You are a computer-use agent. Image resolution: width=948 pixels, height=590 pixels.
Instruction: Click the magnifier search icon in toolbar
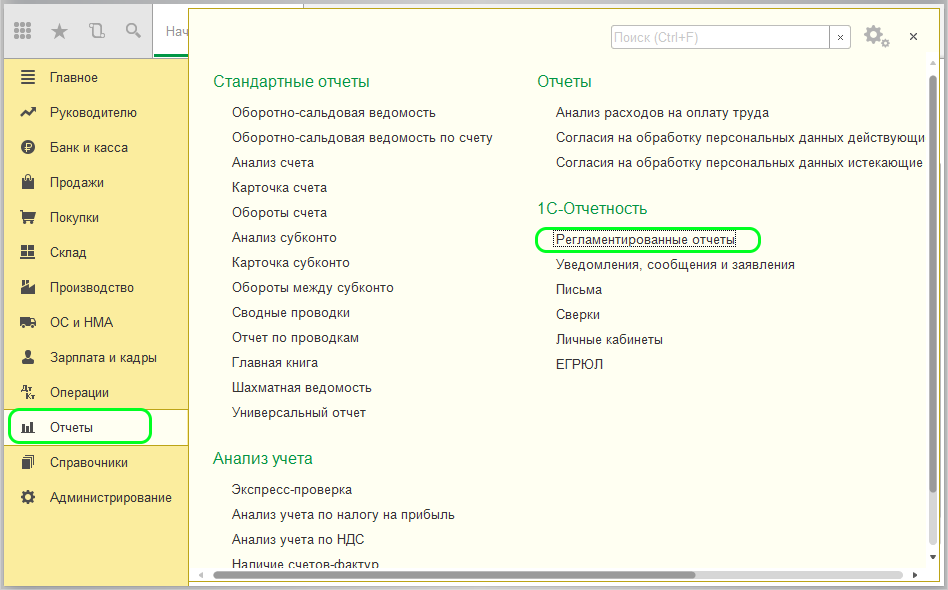pyautogui.click(x=134, y=30)
